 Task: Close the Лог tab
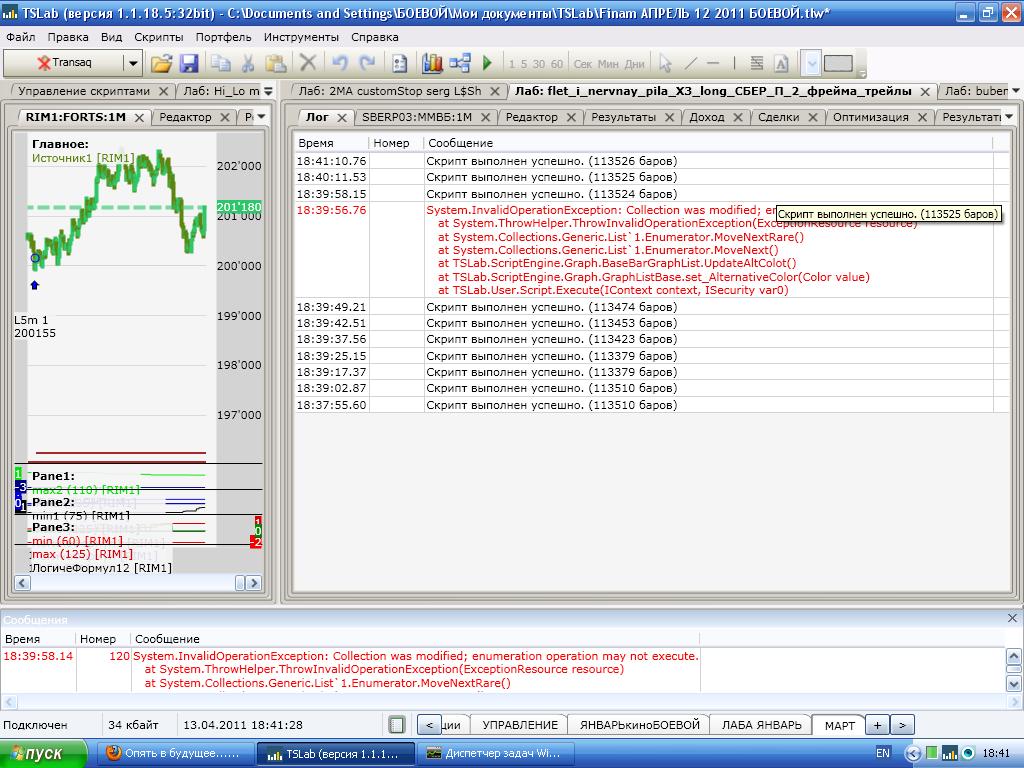click(x=341, y=117)
